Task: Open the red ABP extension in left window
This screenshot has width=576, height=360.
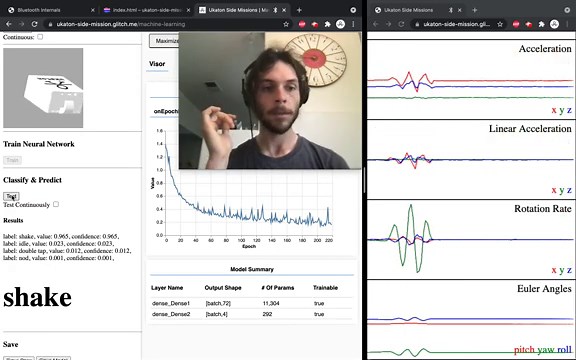Action: [302, 24]
